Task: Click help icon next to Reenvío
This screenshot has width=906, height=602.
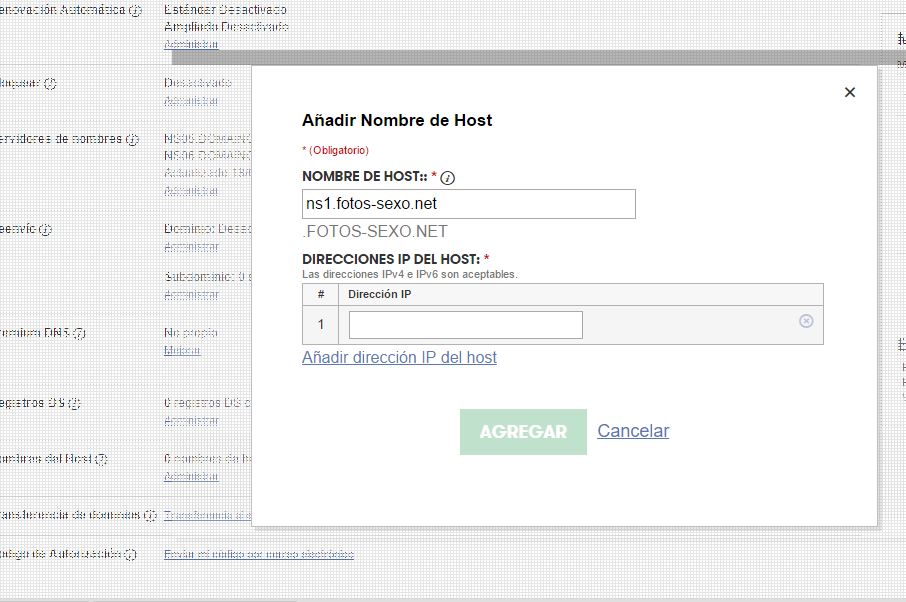Action: click(x=46, y=229)
